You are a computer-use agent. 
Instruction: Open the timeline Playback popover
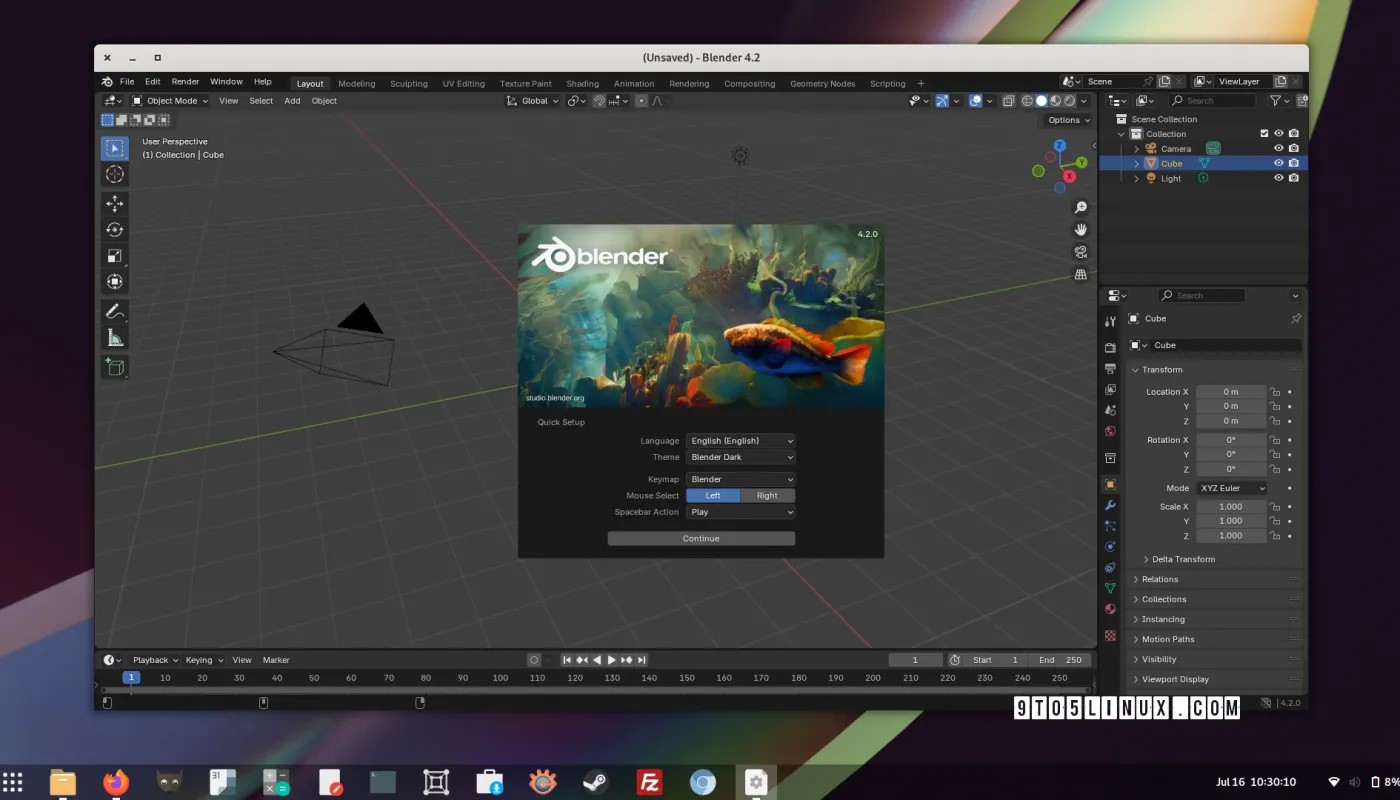click(x=155, y=660)
